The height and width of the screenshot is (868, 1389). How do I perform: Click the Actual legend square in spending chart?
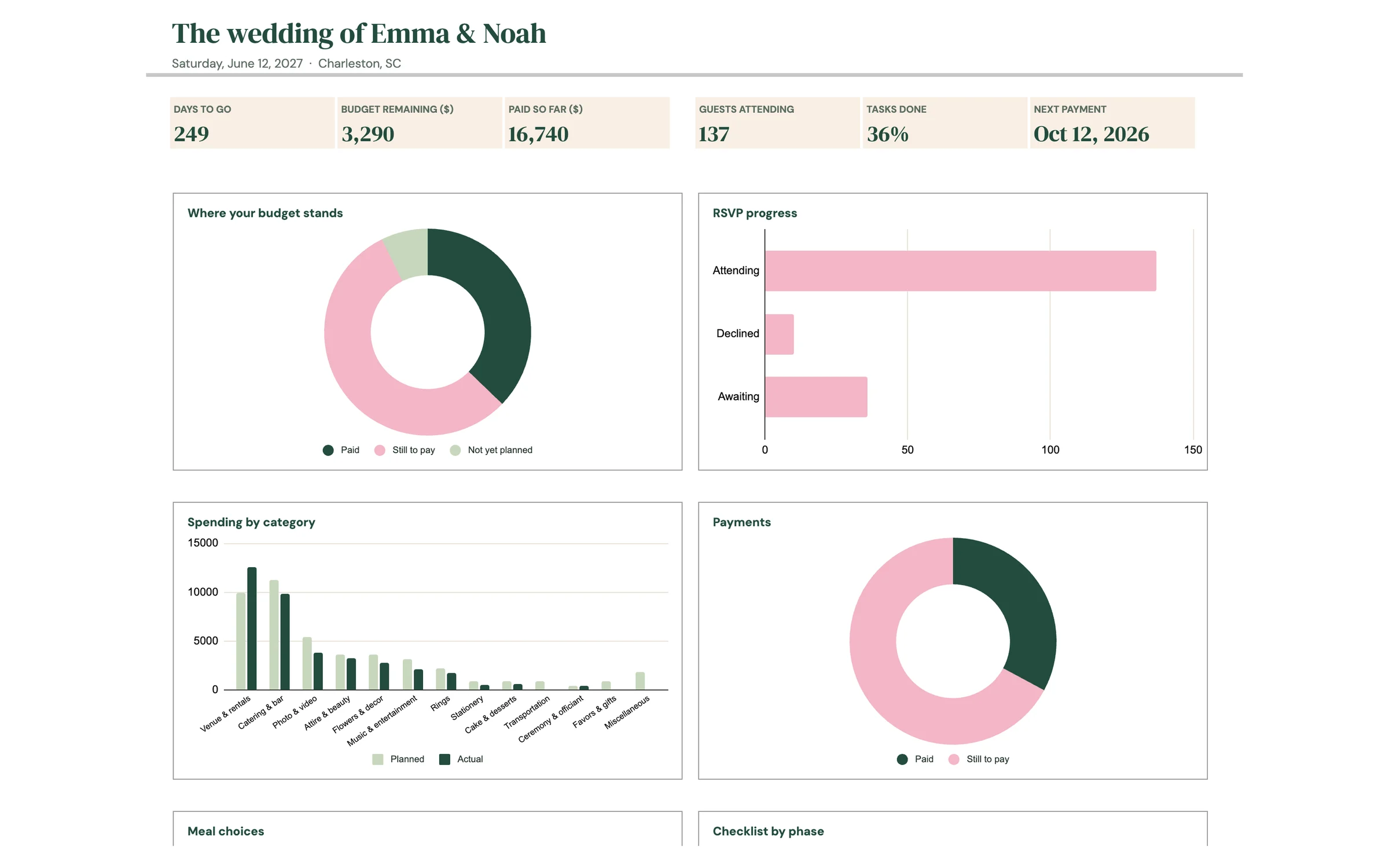pos(444,759)
